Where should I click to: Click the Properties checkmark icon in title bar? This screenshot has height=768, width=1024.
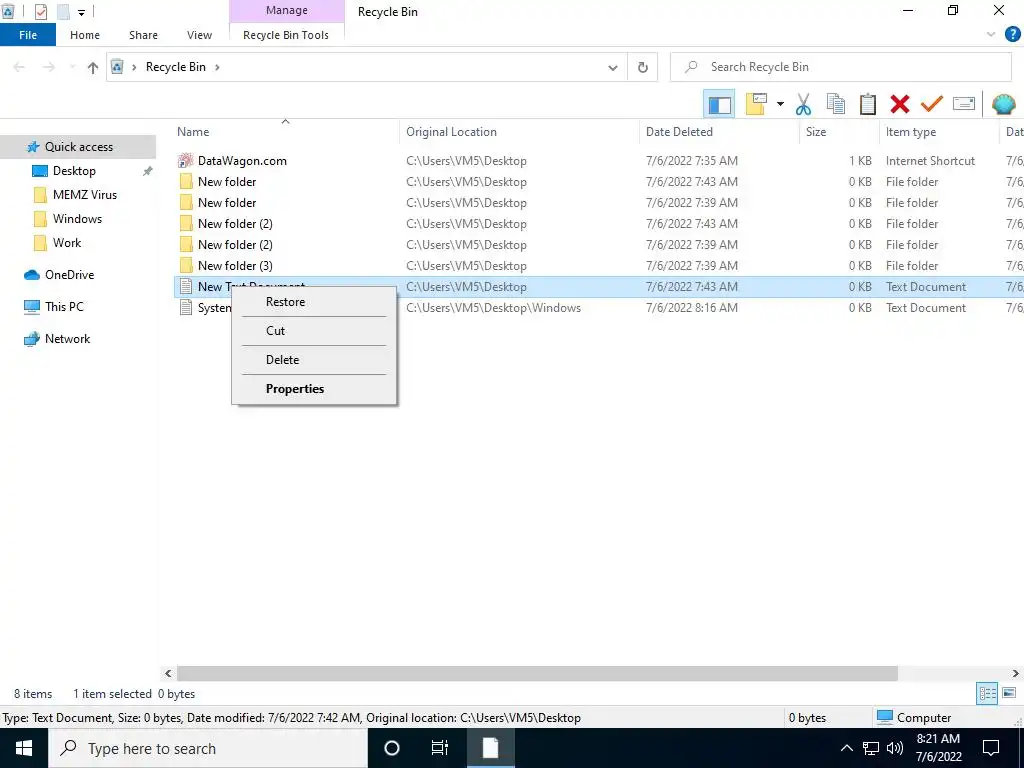(40, 12)
